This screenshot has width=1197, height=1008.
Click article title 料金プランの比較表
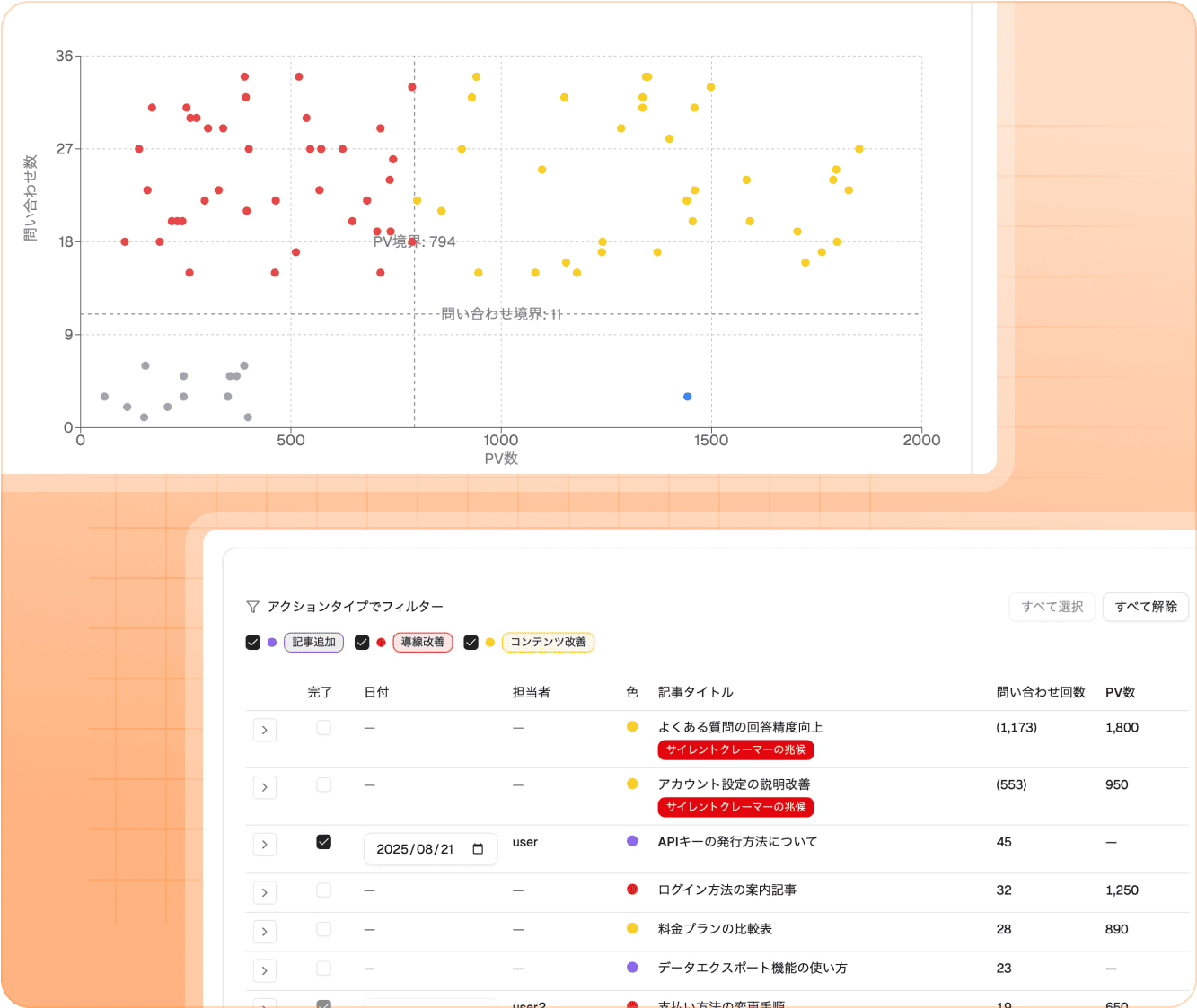tap(715, 929)
